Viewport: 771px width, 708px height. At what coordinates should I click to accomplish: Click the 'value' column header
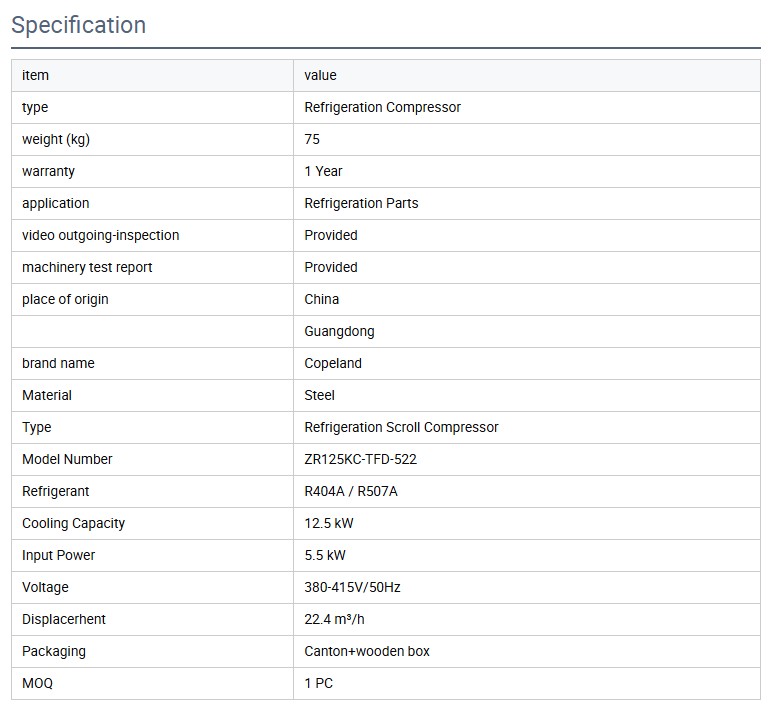click(320, 75)
